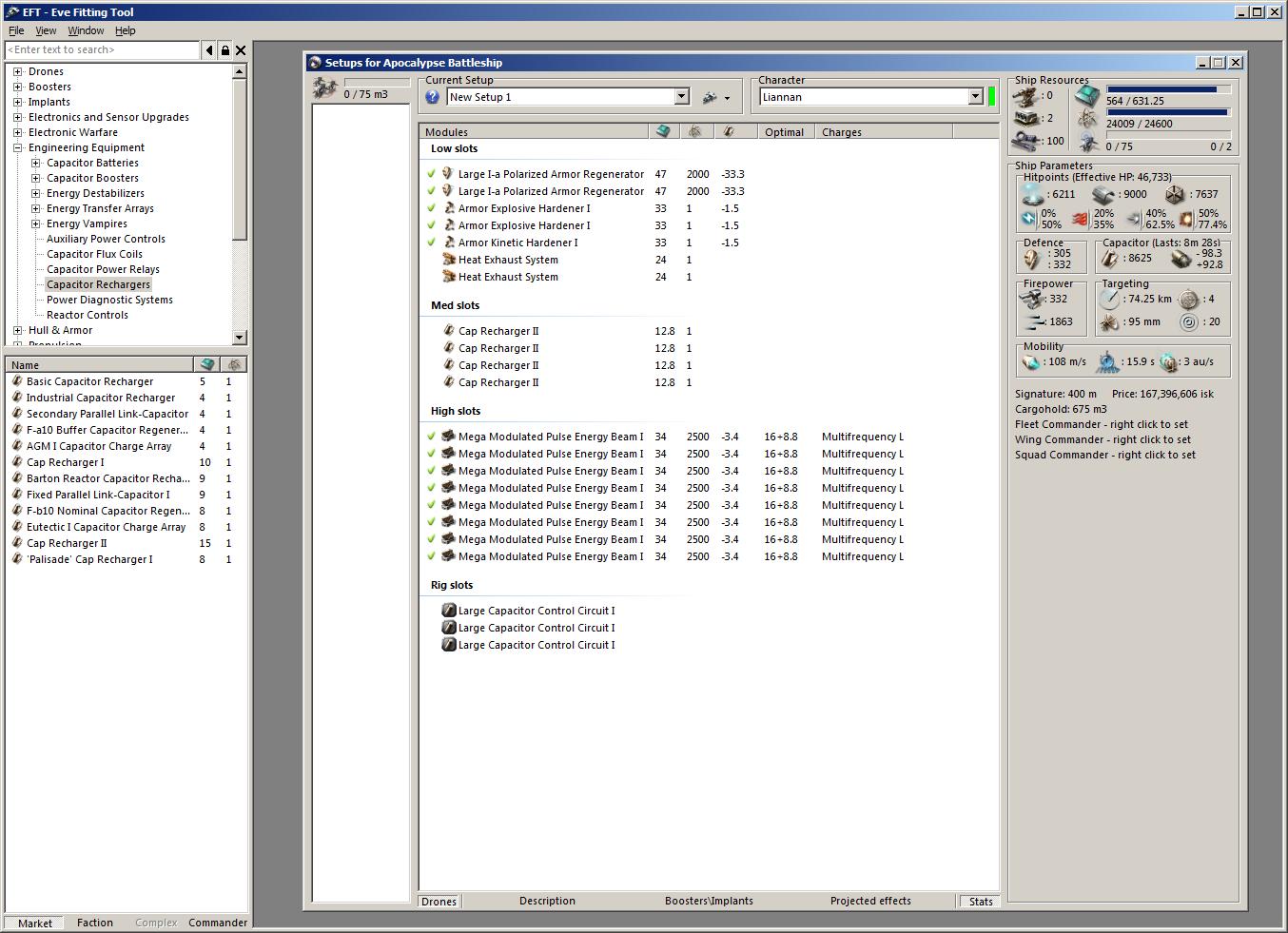Click the search text input field
The width and height of the screenshot is (1288, 933).
click(x=103, y=50)
